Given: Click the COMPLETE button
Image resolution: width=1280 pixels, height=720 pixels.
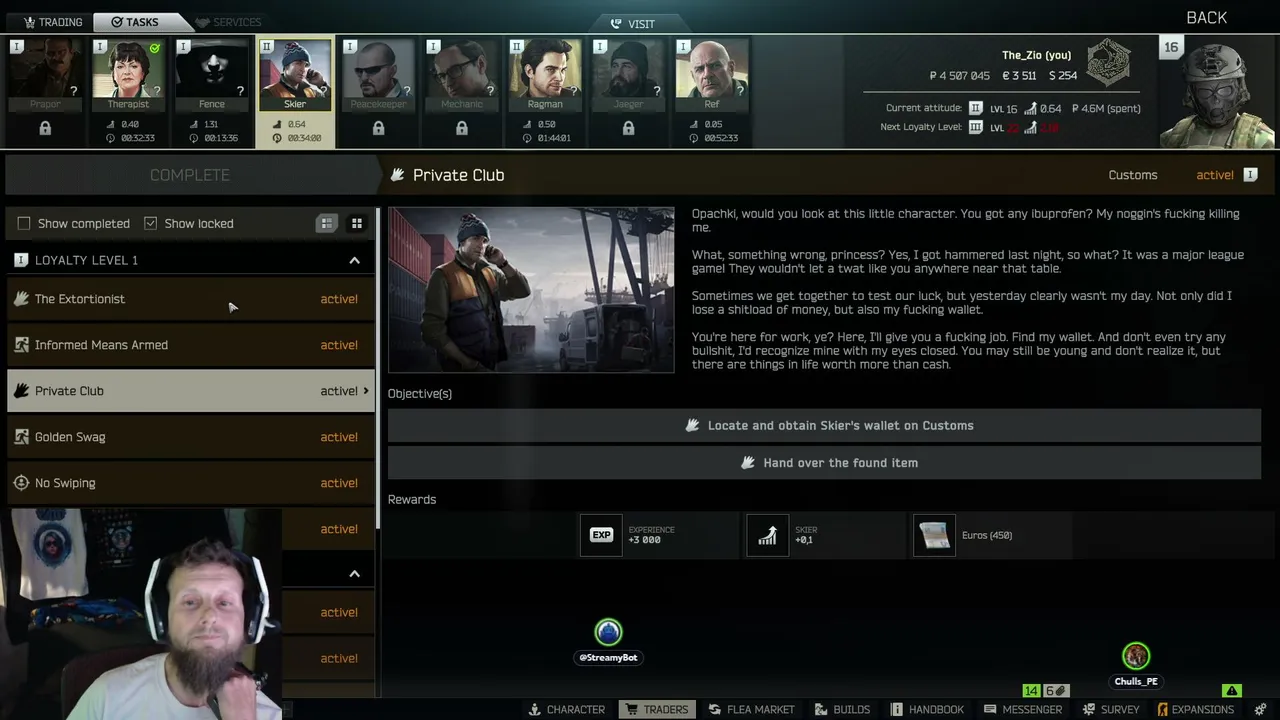Looking at the screenshot, I should (x=190, y=175).
